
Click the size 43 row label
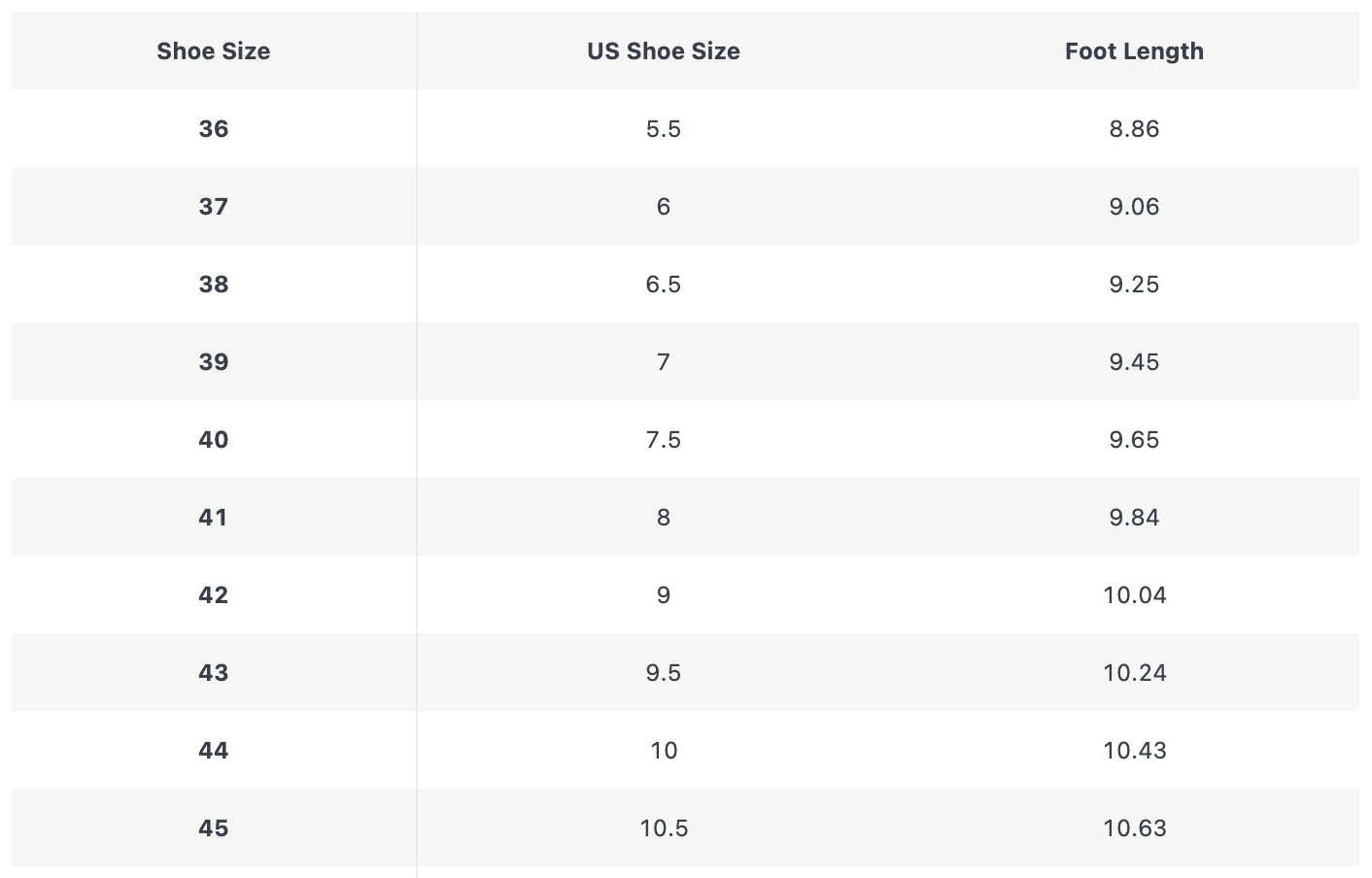[214, 673]
